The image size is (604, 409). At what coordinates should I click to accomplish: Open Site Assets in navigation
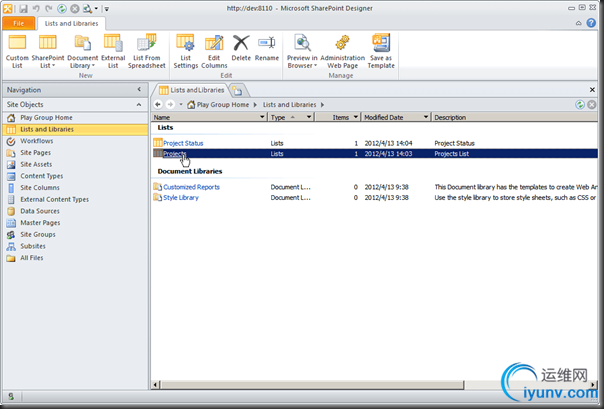pos(75,164)
